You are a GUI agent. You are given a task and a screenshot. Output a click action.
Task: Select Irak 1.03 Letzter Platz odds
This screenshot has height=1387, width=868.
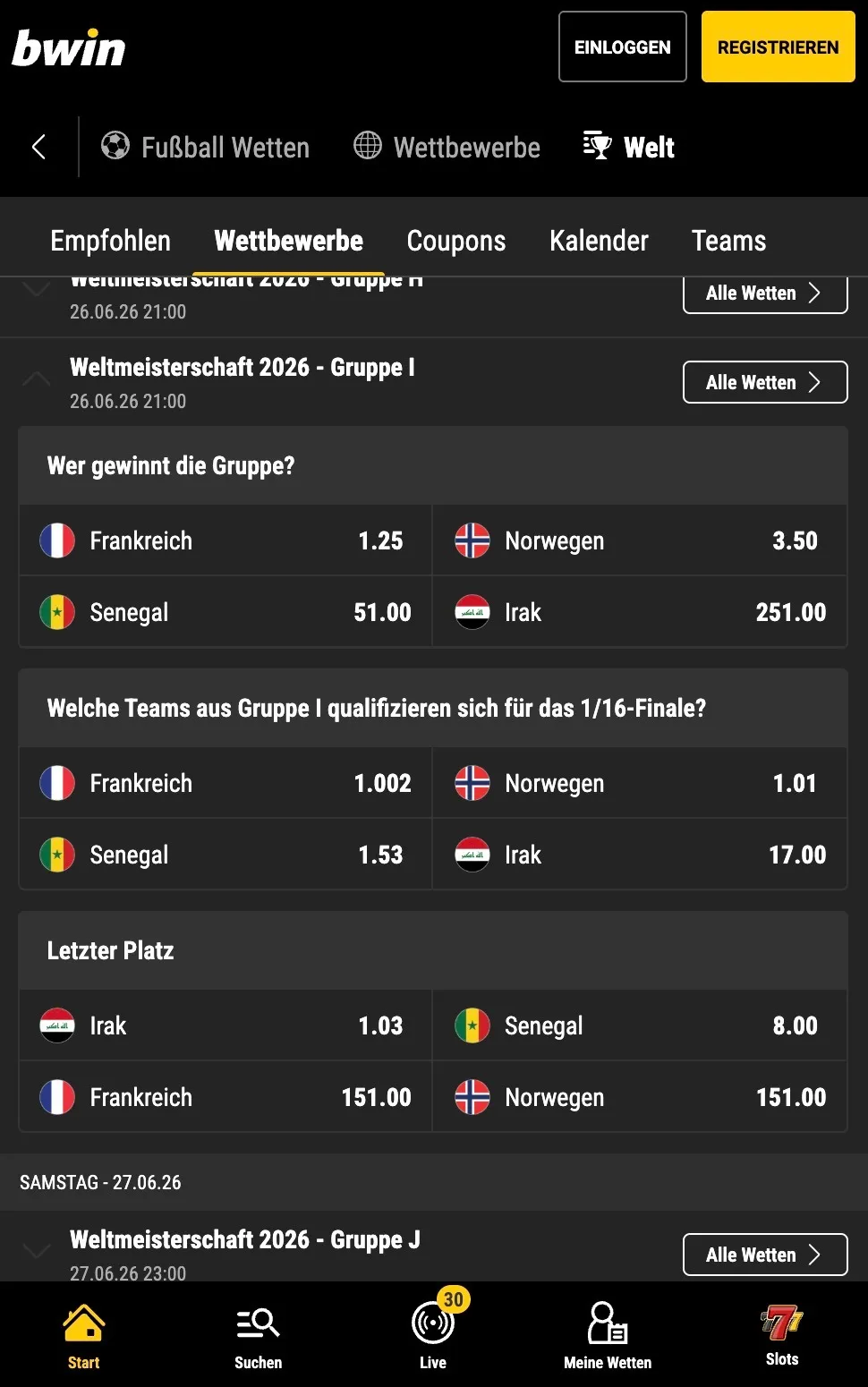coord(226,1025)
